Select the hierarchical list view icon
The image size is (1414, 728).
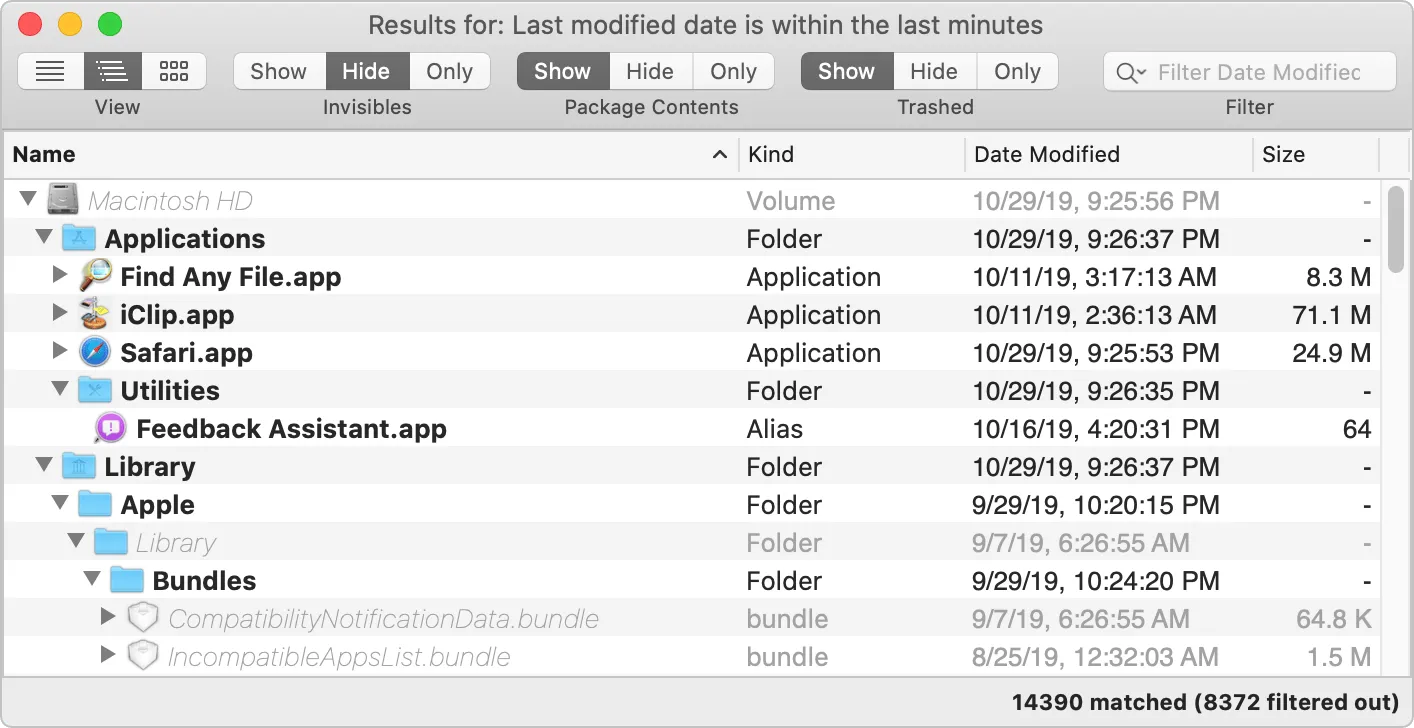point(112,71)
